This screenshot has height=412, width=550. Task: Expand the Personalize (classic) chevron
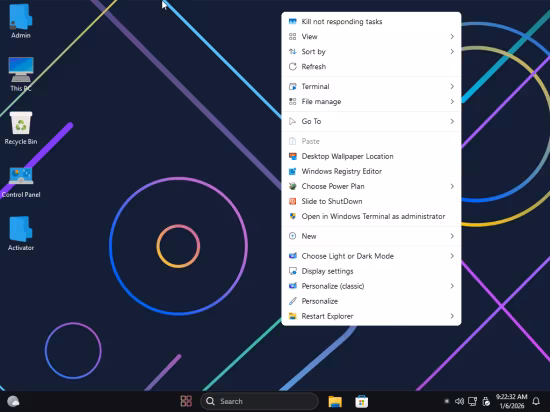[452, 286]
